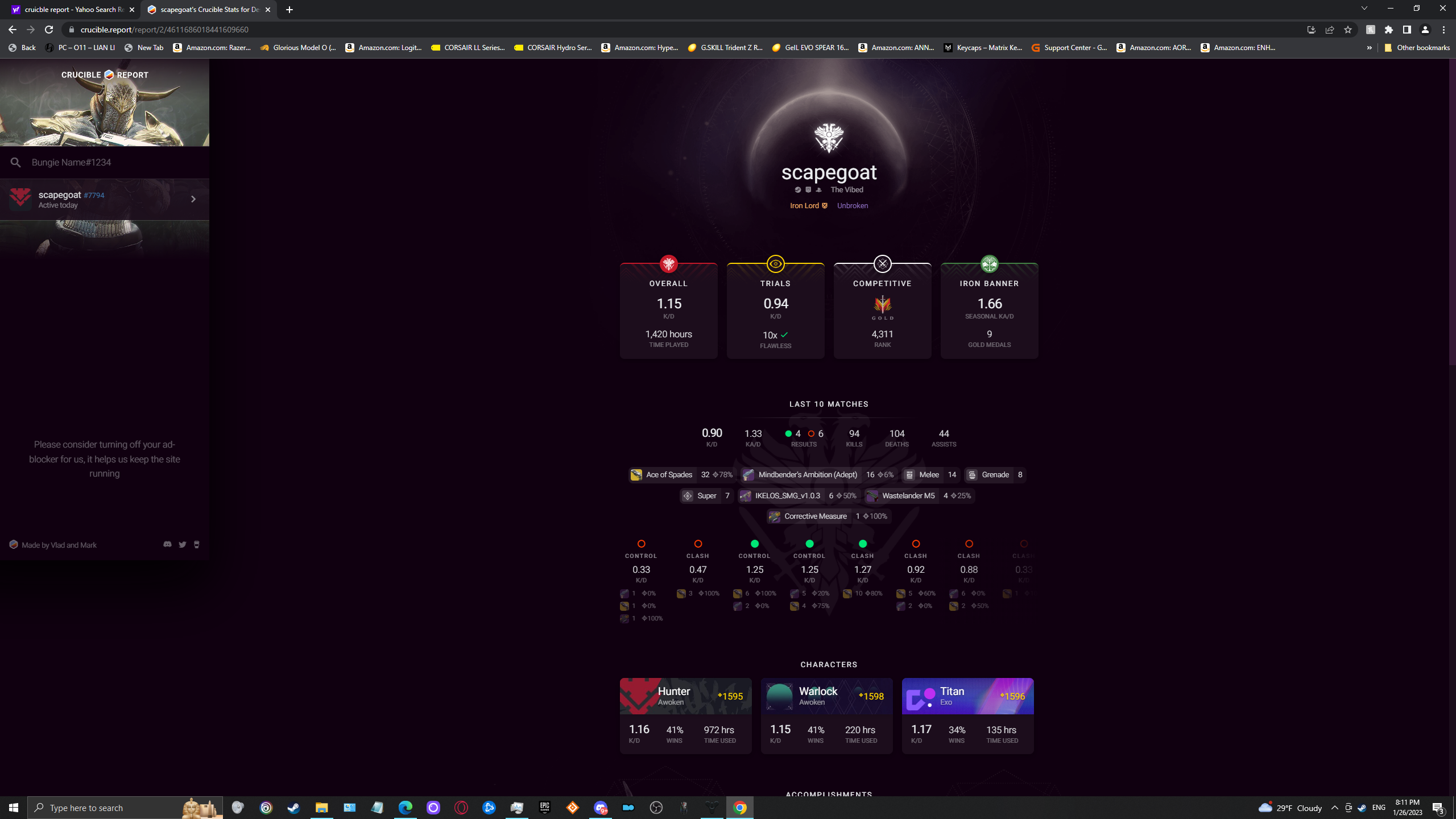1456x819 pixels.
Task: Expand the scapegoat player entry chevron
Action: coord(193,199)
